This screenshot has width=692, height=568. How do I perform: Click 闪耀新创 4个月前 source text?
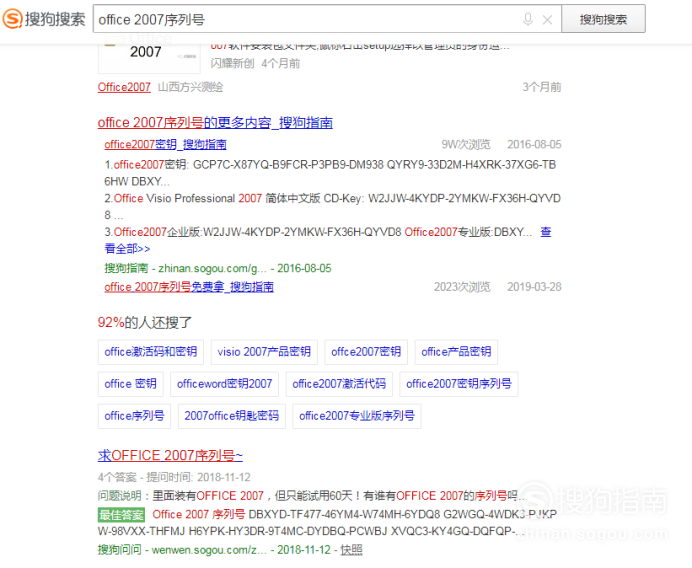[x=255, y=64]
